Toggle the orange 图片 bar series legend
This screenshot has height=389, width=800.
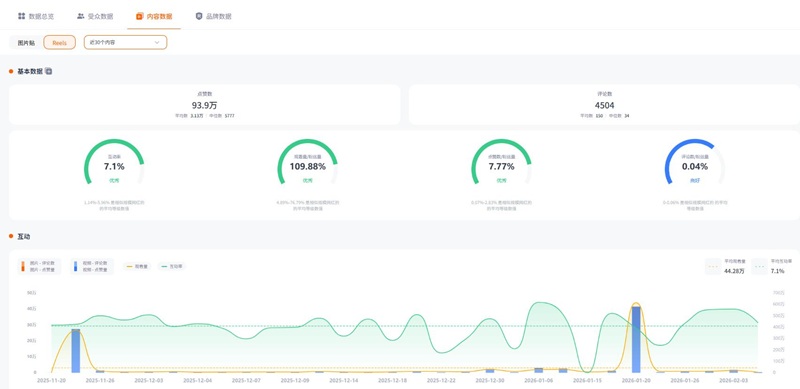coord(39,266)
